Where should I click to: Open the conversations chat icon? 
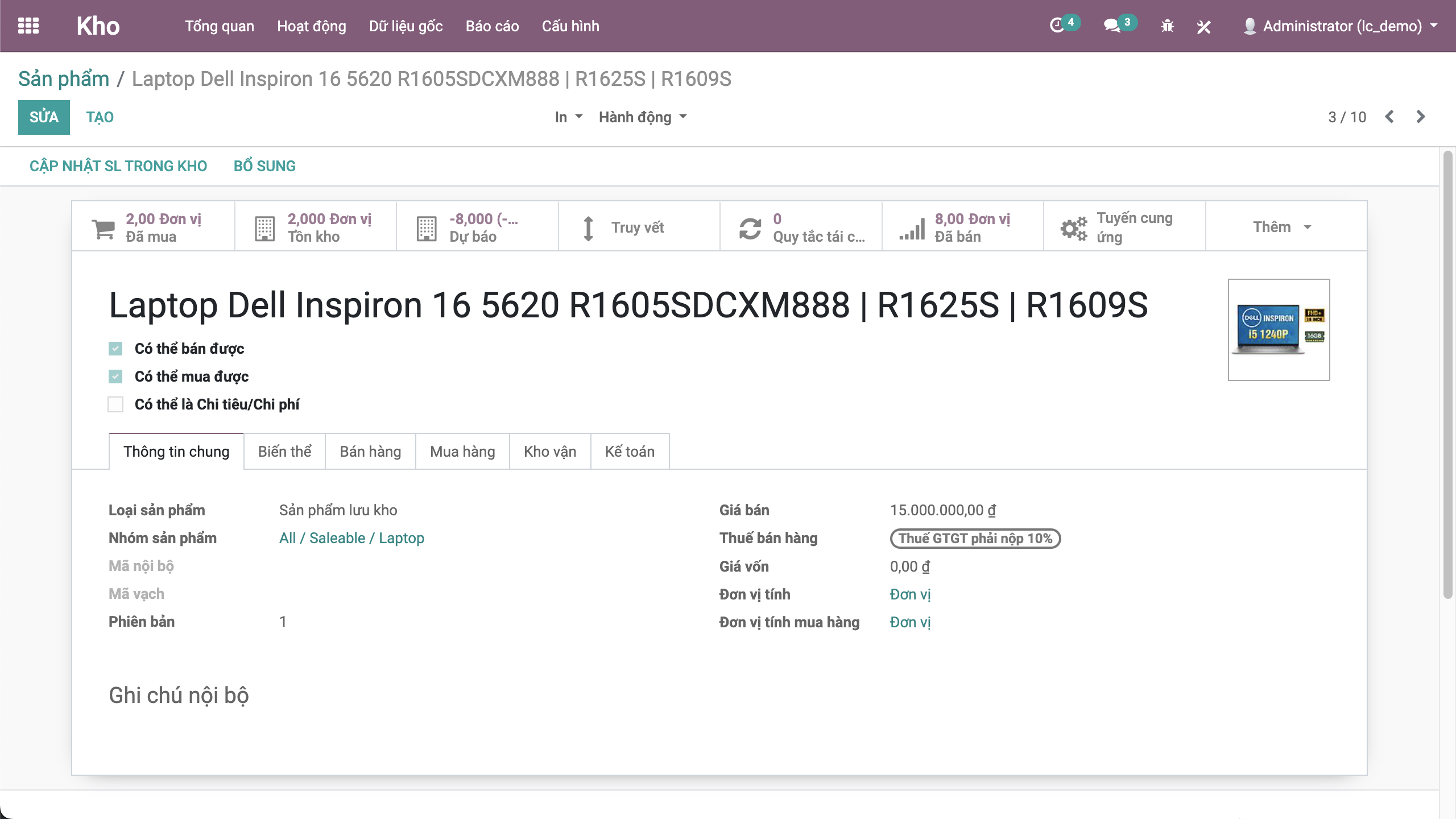[x=1112, y=26]
